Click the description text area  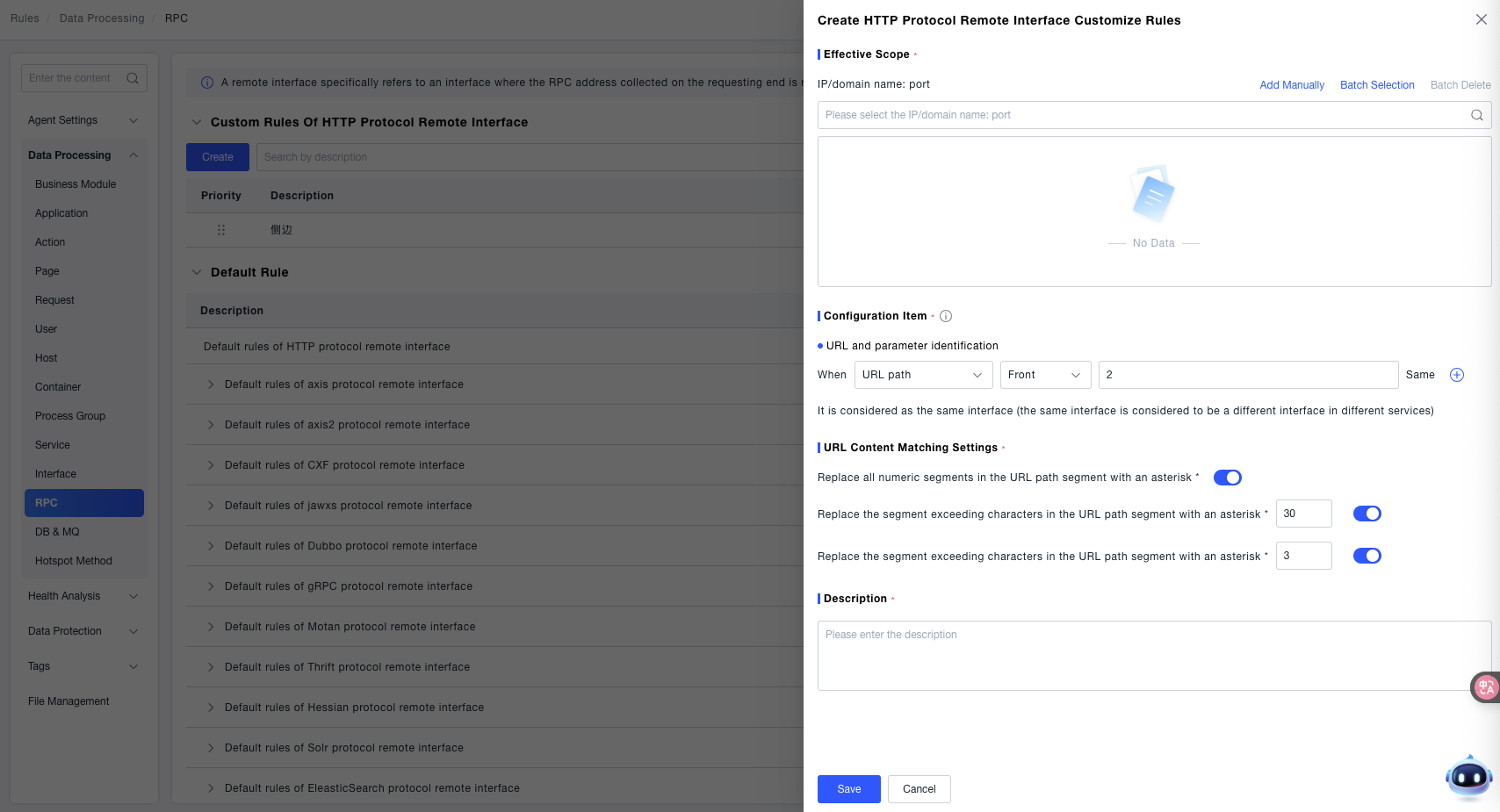[1153, 656]
